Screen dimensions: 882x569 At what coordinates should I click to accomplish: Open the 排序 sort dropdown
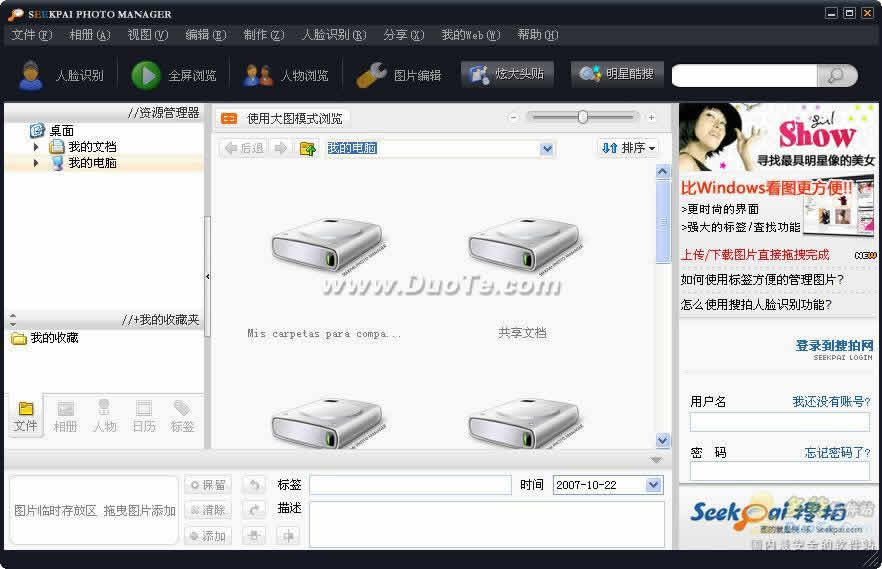point(628,148)
